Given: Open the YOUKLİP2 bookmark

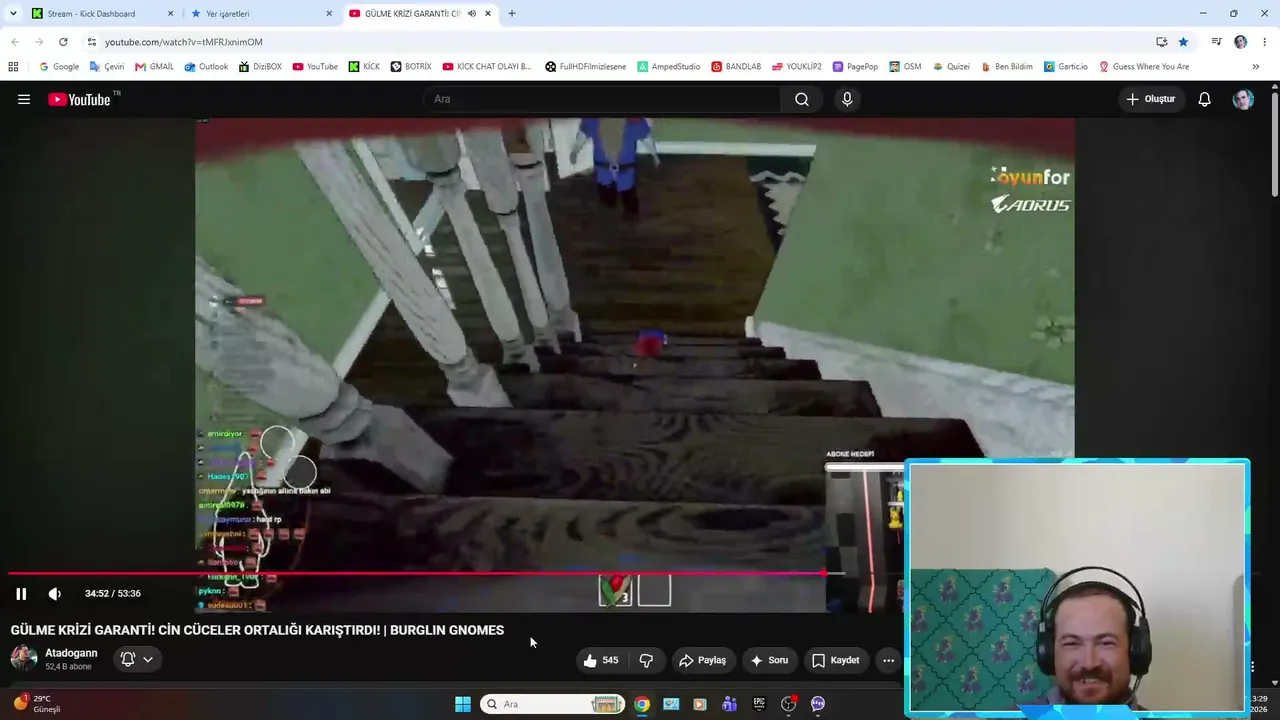Looking at the screenshot, I should 796,67.
